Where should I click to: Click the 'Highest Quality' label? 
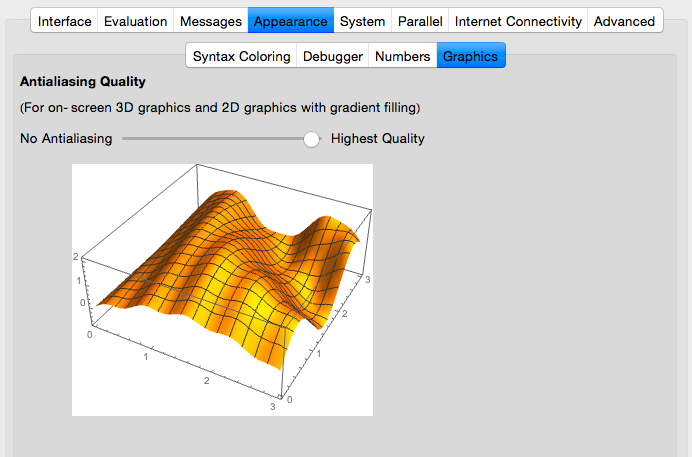[x=378, y=139]
